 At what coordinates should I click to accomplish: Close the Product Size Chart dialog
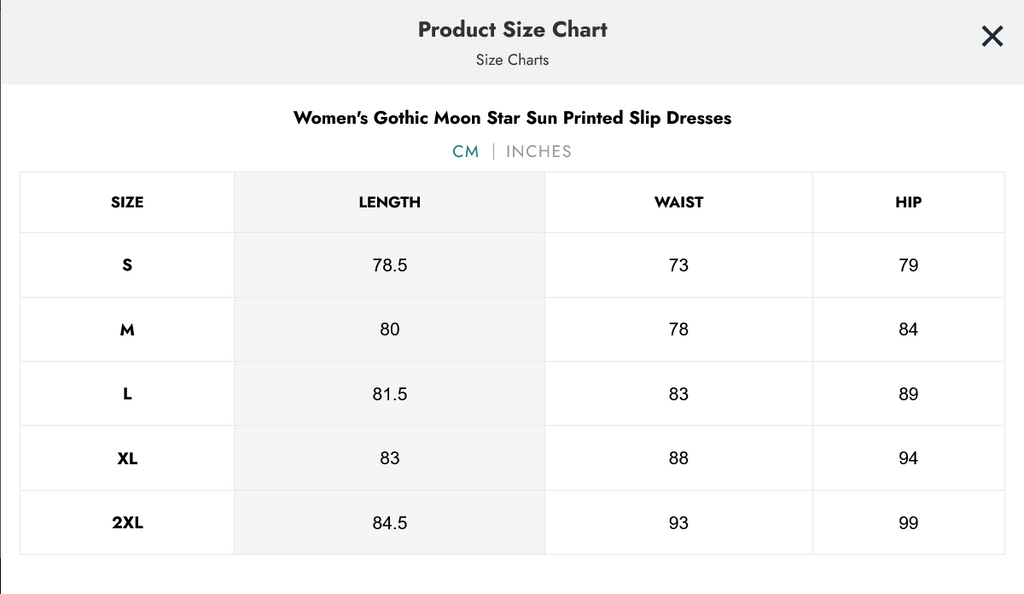[991, 37]
